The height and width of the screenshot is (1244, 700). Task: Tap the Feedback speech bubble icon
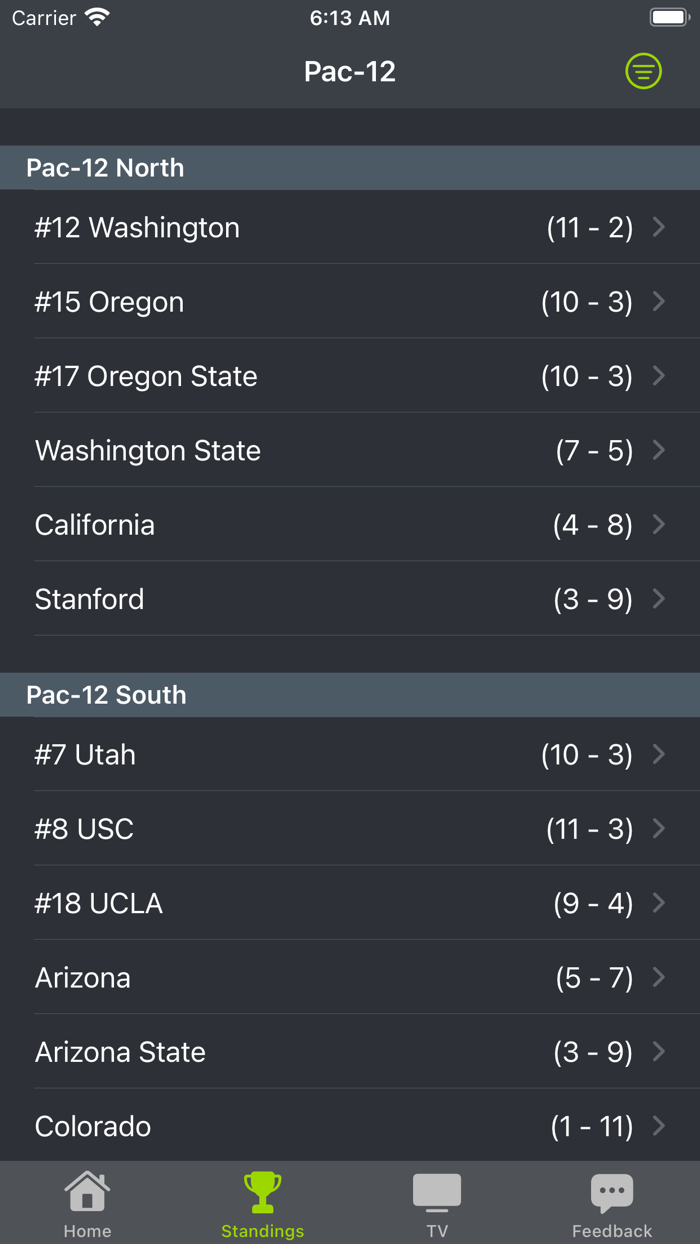coord(612,1192)
